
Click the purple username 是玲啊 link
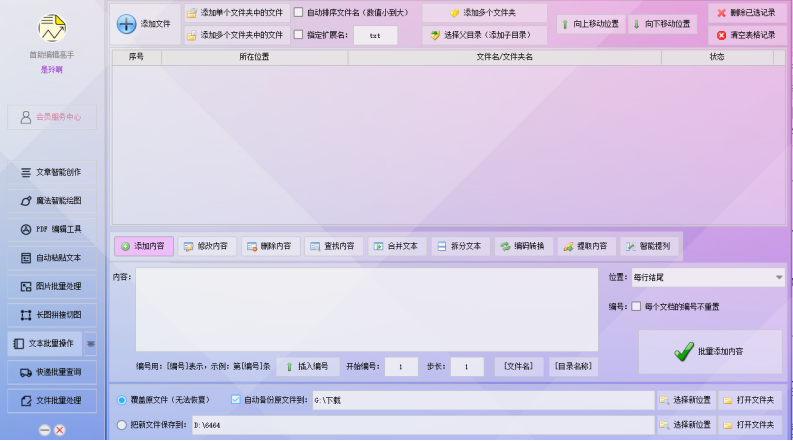pos(52,70)
